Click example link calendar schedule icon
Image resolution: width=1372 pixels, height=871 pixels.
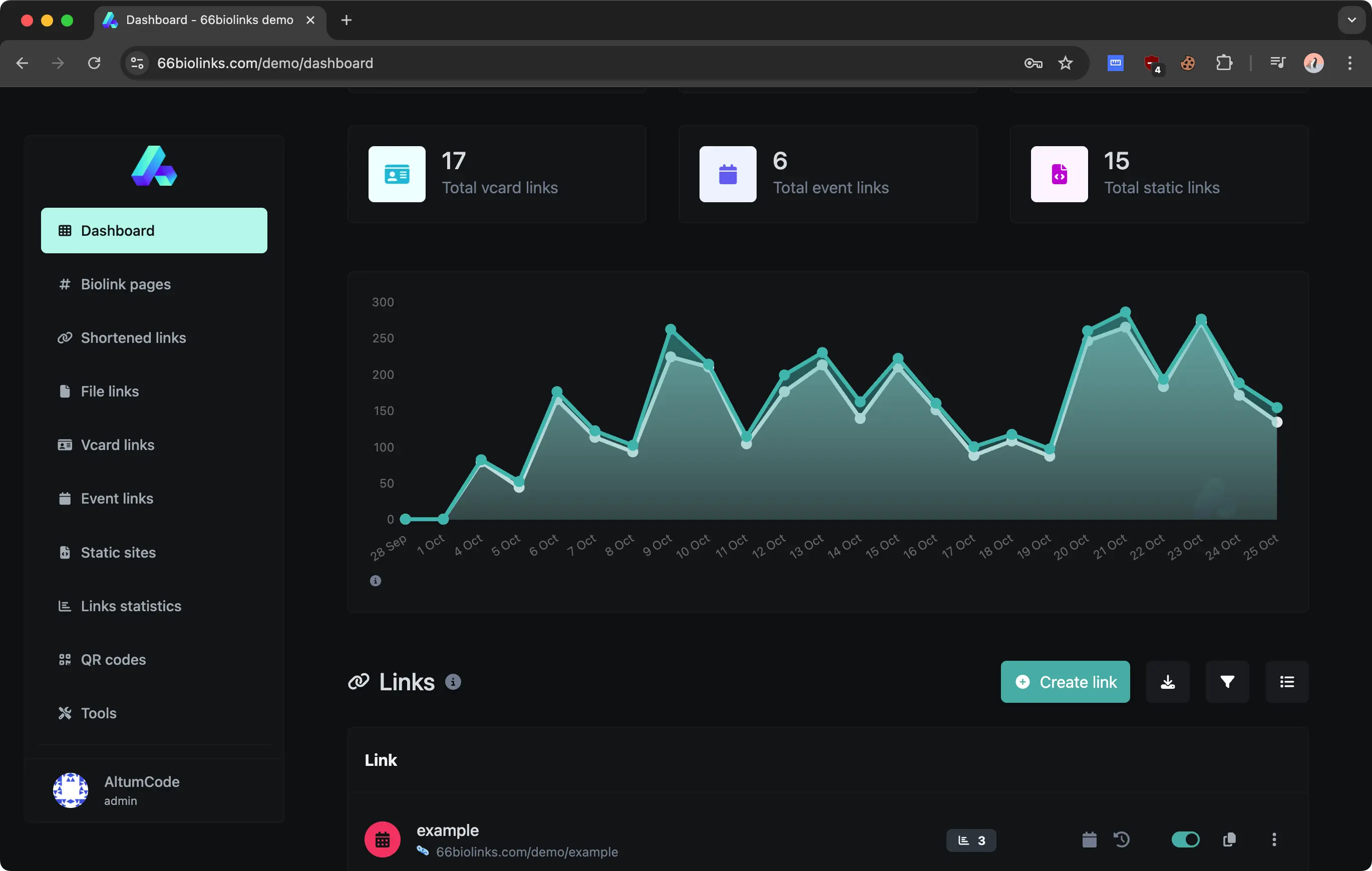point(1089,839)
